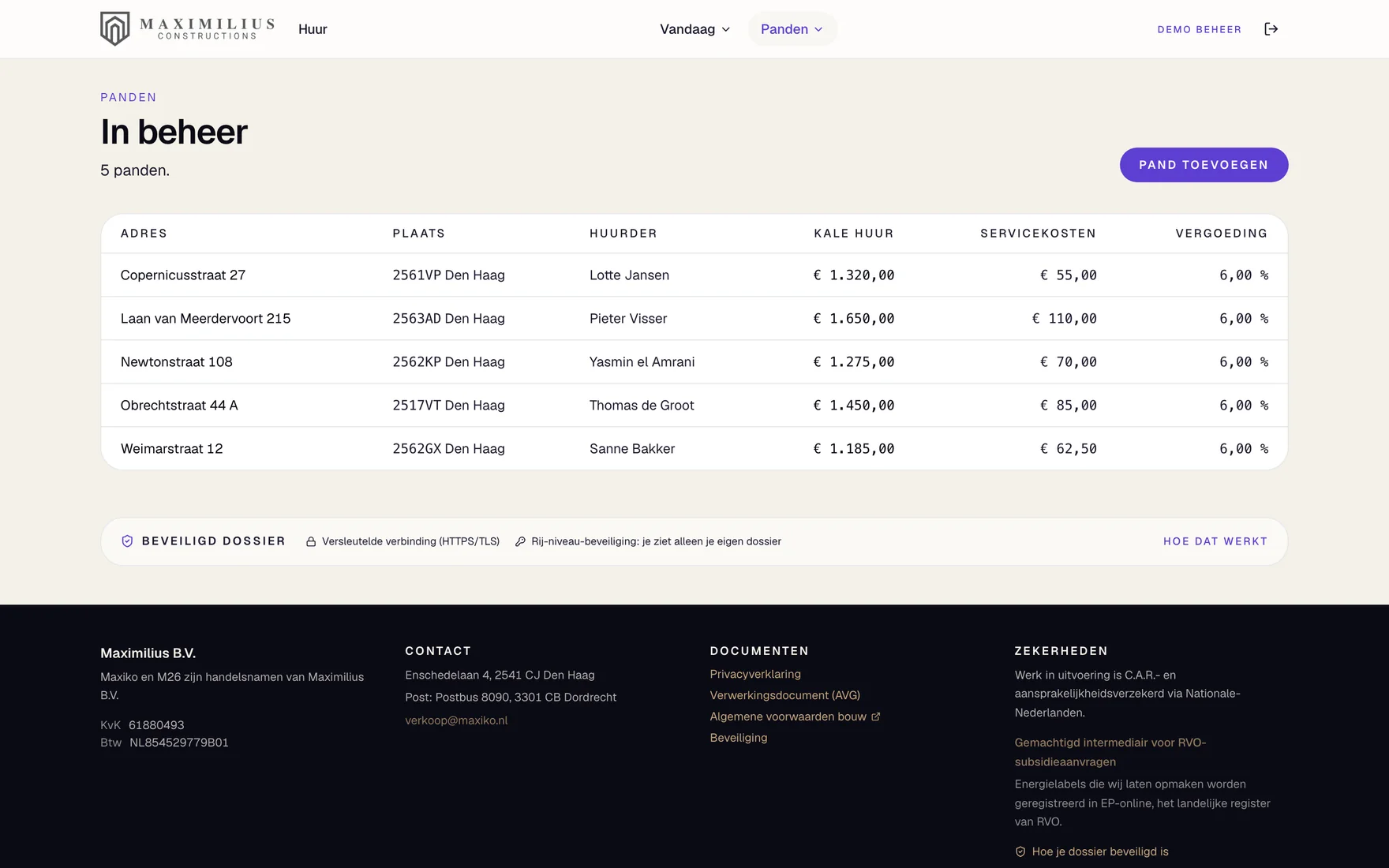Click the Vergoeding column header
The width and height of the screenshot is (1389, 868).
click(x=1222, y=234)
